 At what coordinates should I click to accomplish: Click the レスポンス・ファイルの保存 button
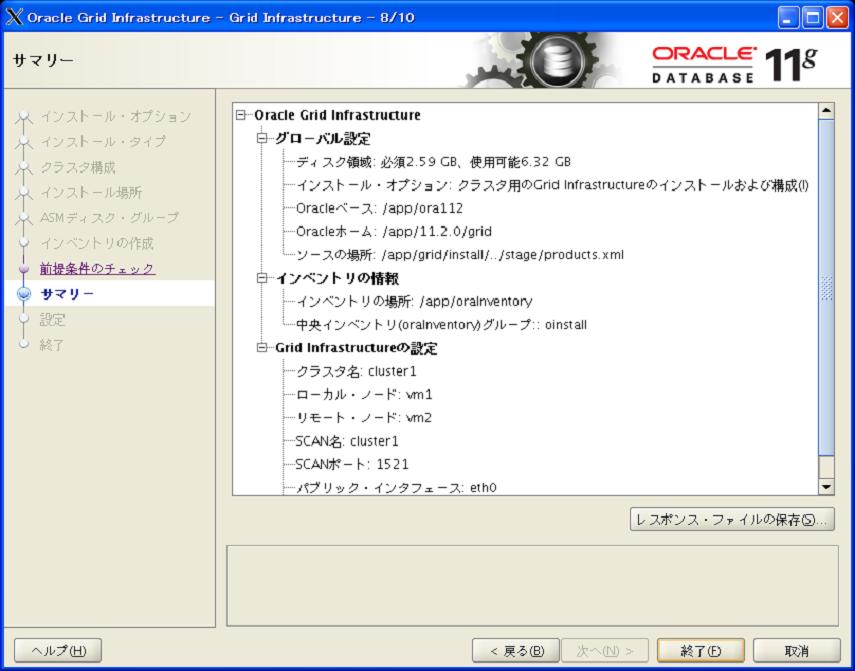pyautogui.click(x=732, y=519)
